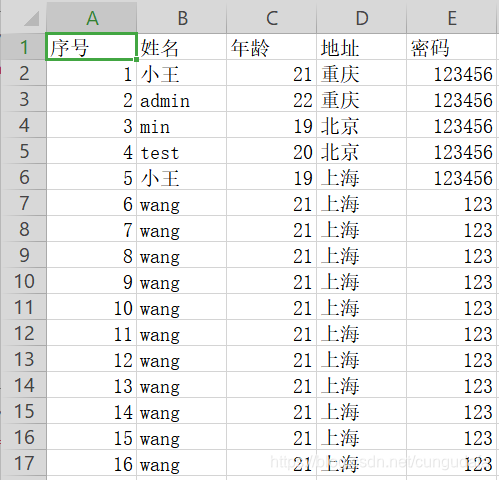
Task: Select the cell containing min in row 4
Action: (x=182, y=125)
